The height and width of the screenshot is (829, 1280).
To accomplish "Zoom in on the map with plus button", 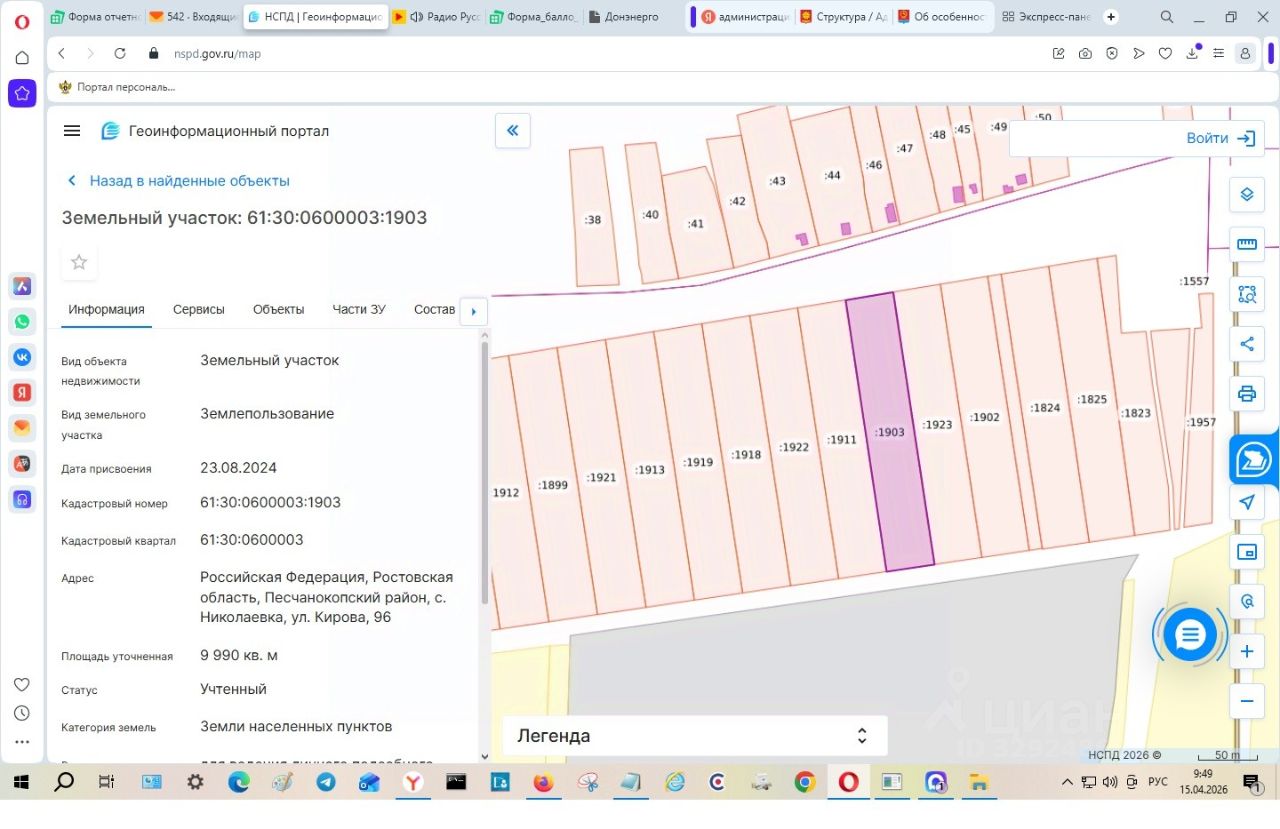I will click(1246, 652).
